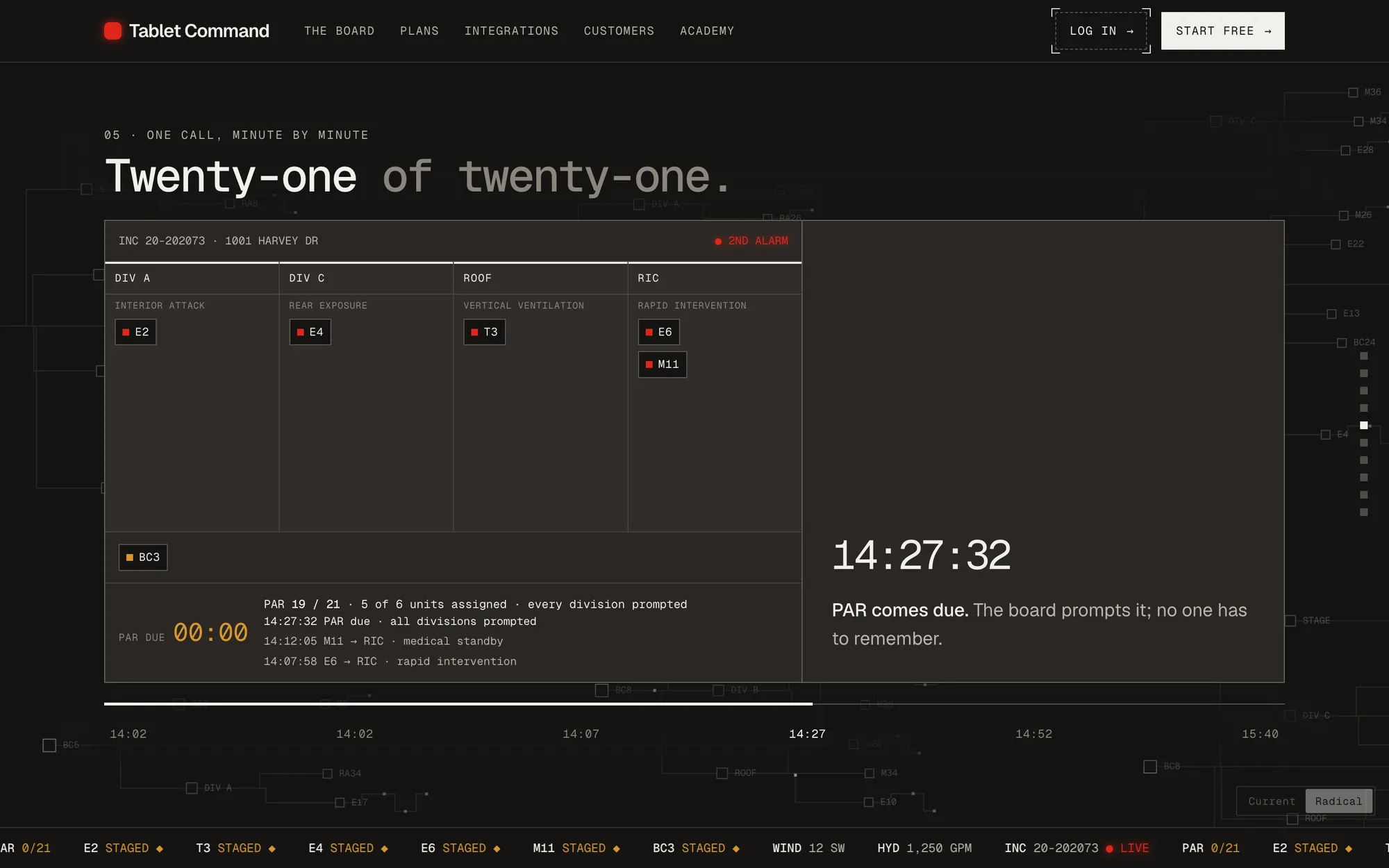Screen dimensions: 1389x868
Task: Click the Twenty-one of twenty-one heading
Action: [418, 176]
